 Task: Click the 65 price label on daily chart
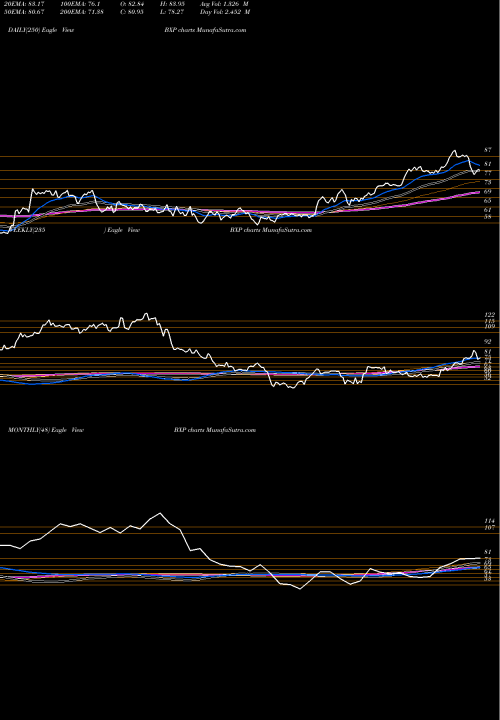488,201
